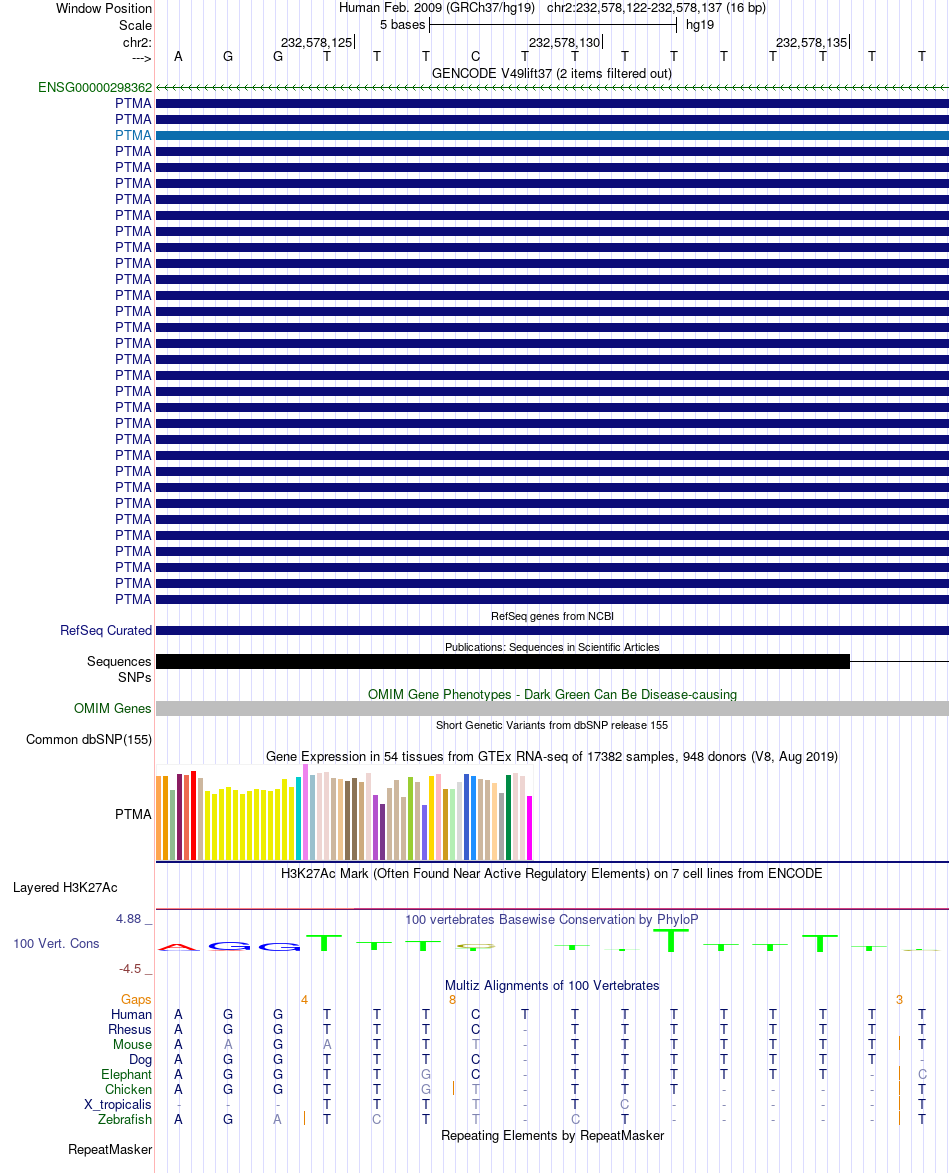Screen dimensions: 950x1173
Task: Click the 232,578,125 ruler position
Action: pyautogui.click(x=316, y=43)
